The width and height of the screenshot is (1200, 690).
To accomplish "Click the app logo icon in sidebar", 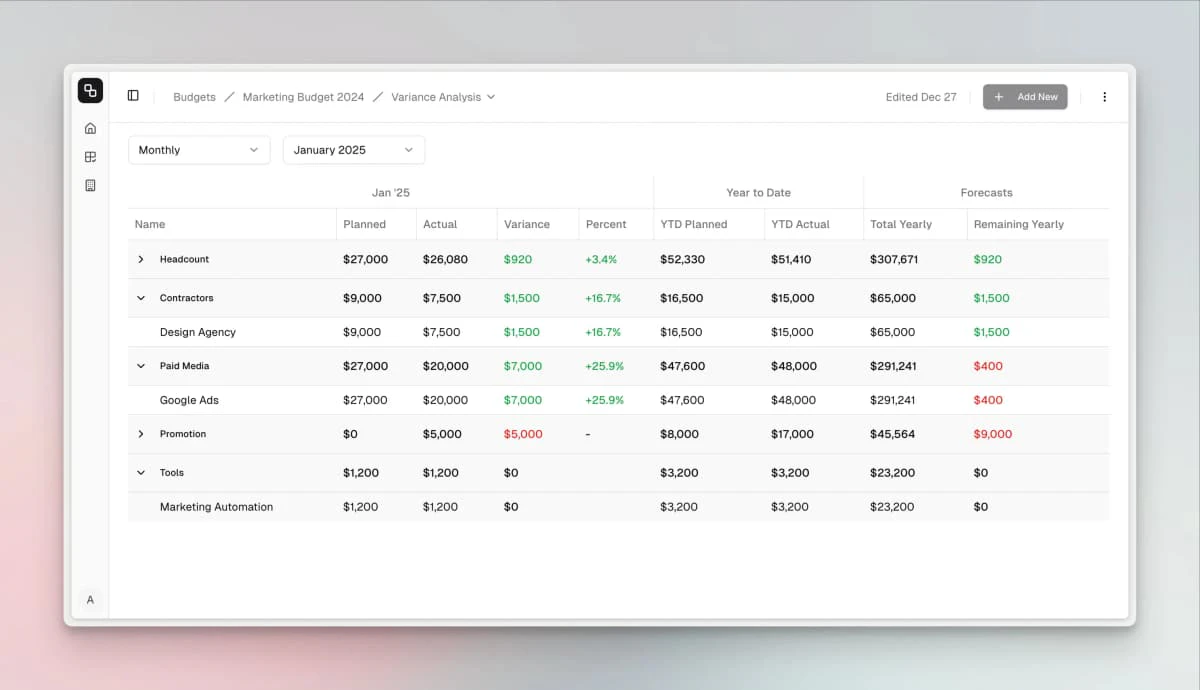I will click(90, 91).
